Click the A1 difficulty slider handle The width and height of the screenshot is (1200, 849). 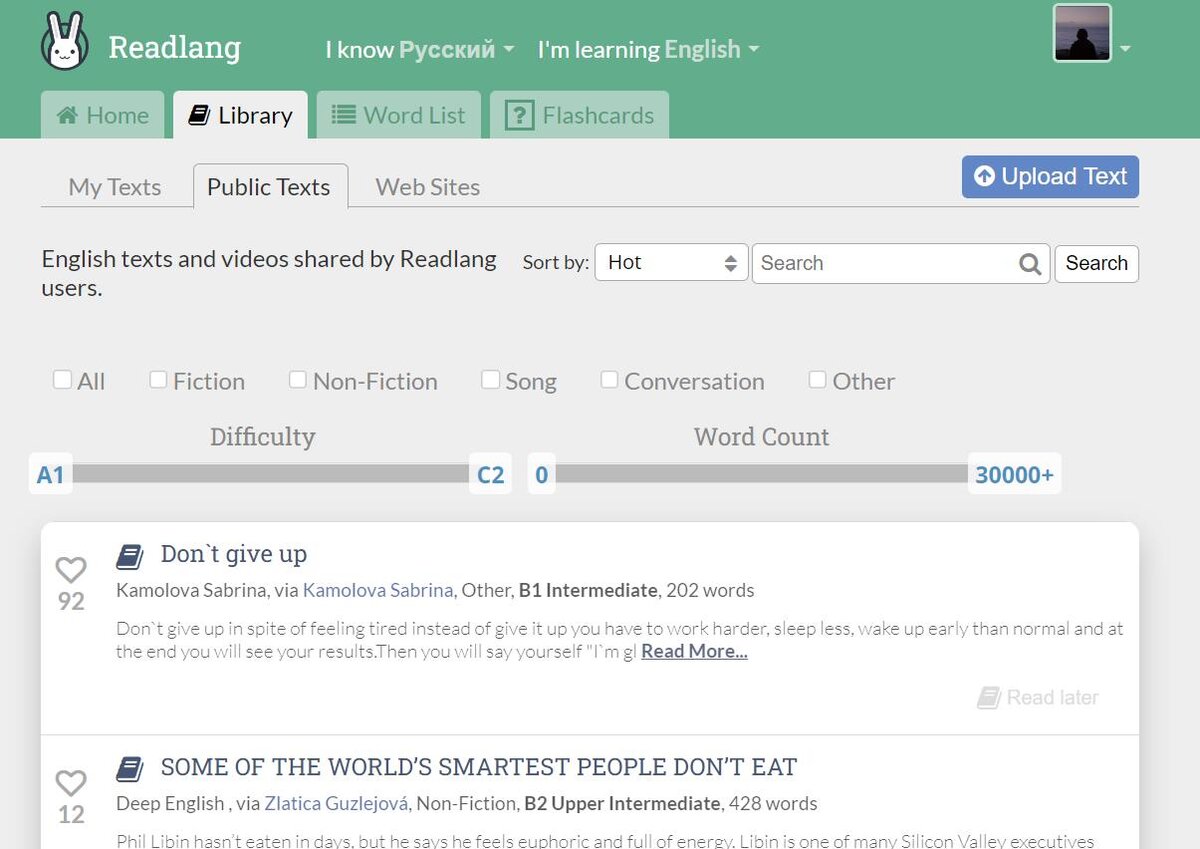51,474
